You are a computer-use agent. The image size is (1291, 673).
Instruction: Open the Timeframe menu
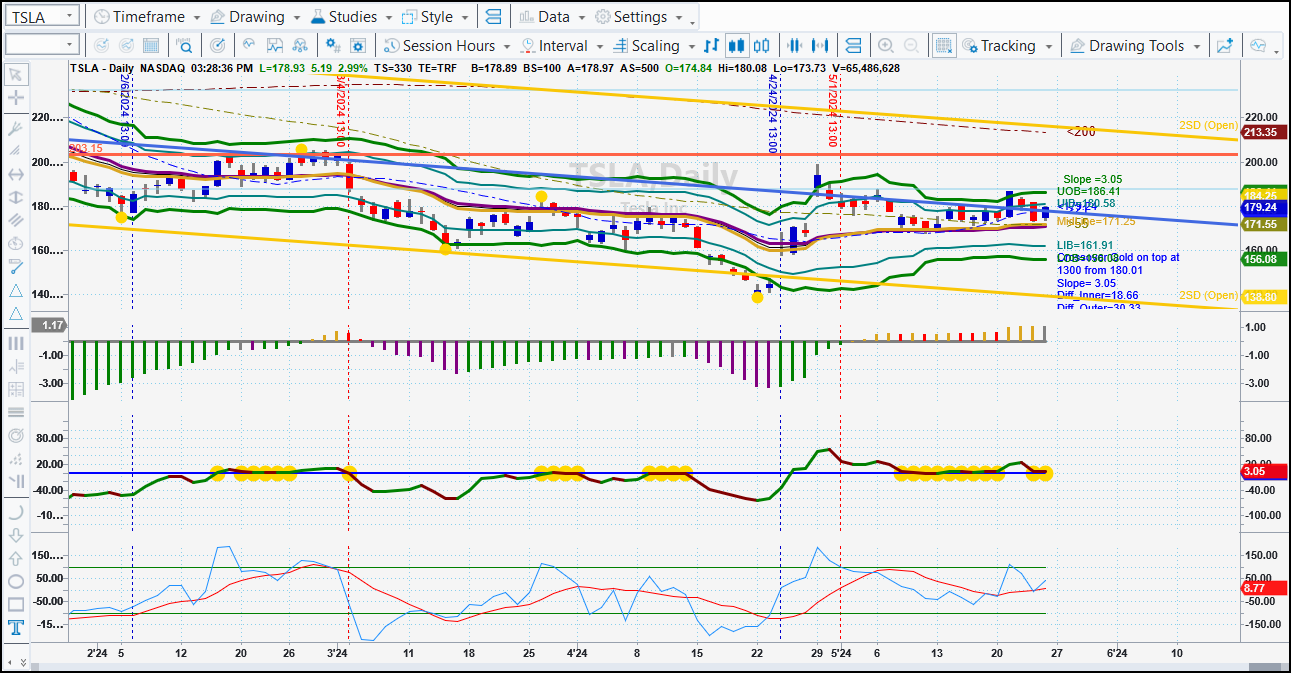pos(146,17)
